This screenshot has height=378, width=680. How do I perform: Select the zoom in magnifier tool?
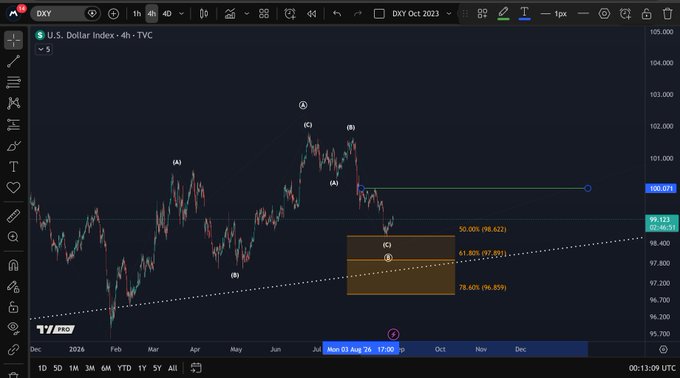click(x=13, y=237)
